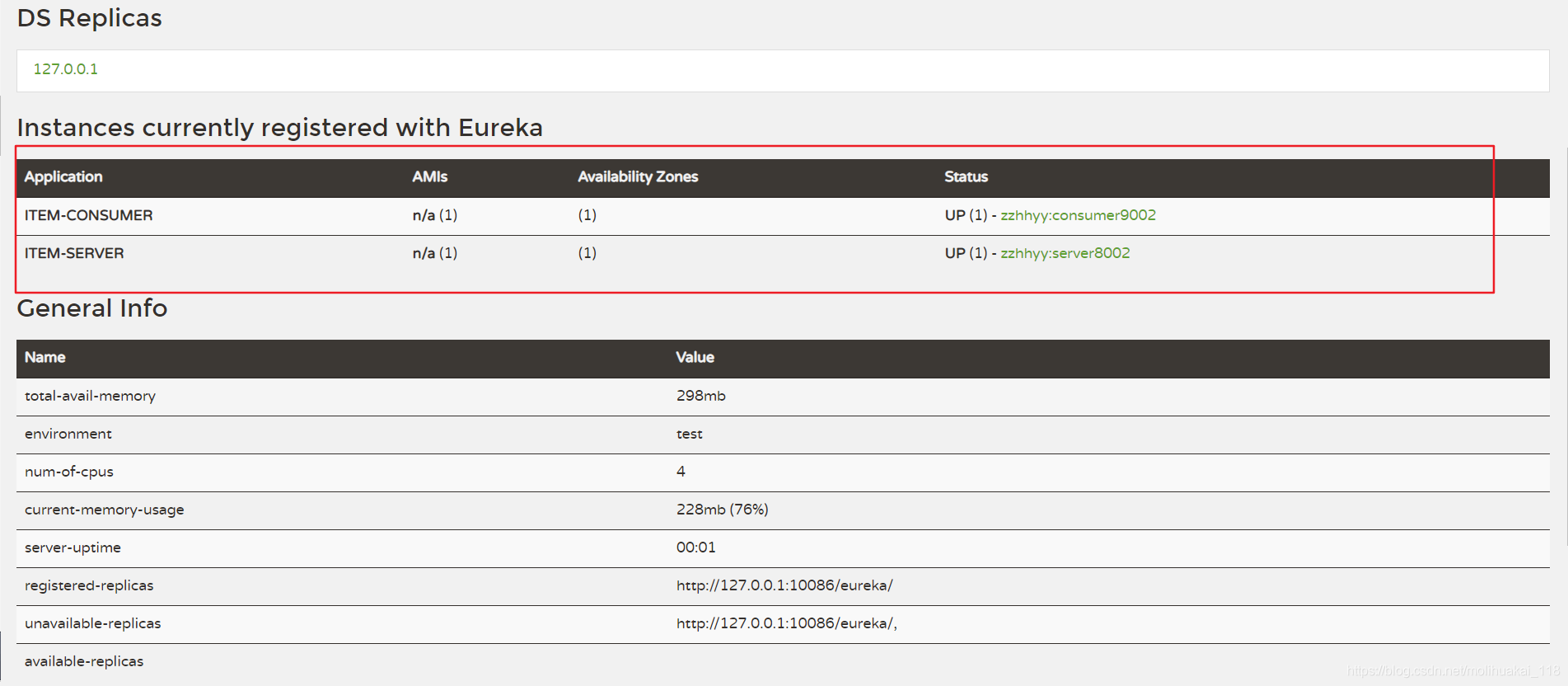This screenshot has width=1568, height=686.
Task: Select the registered-replicas row name
Action: click(89, 585)
